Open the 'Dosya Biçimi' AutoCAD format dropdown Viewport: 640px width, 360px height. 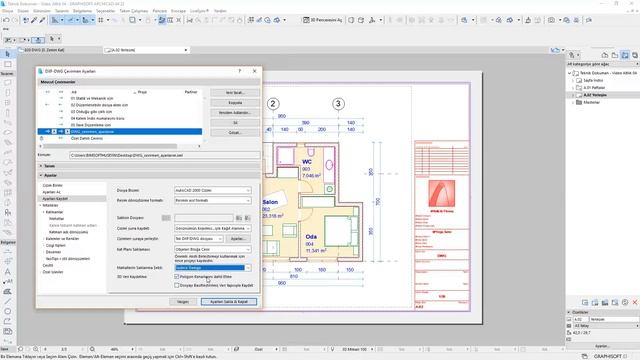[213, 191]
